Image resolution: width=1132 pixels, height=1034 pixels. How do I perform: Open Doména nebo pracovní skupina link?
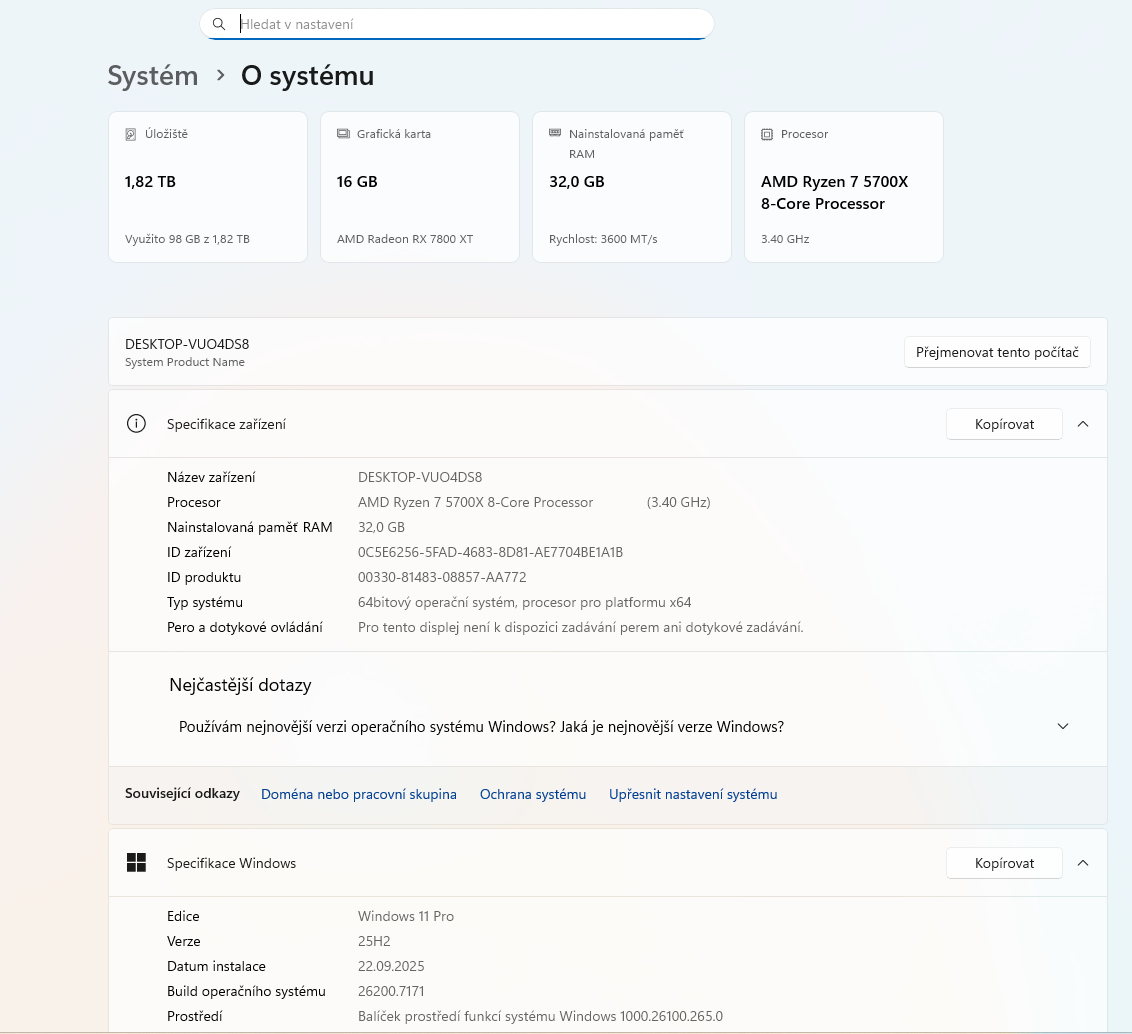tap(358, 794)
